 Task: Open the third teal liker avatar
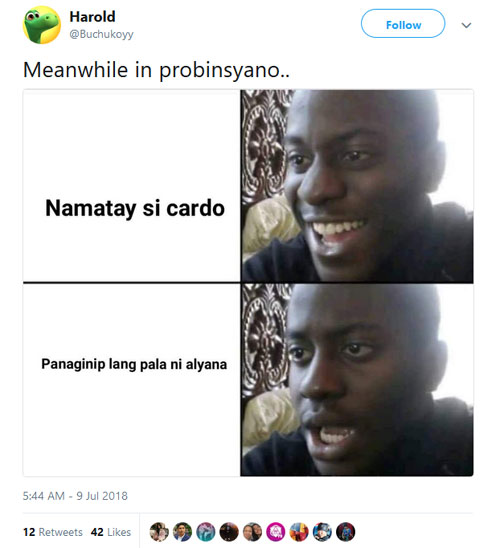[206, 532]
